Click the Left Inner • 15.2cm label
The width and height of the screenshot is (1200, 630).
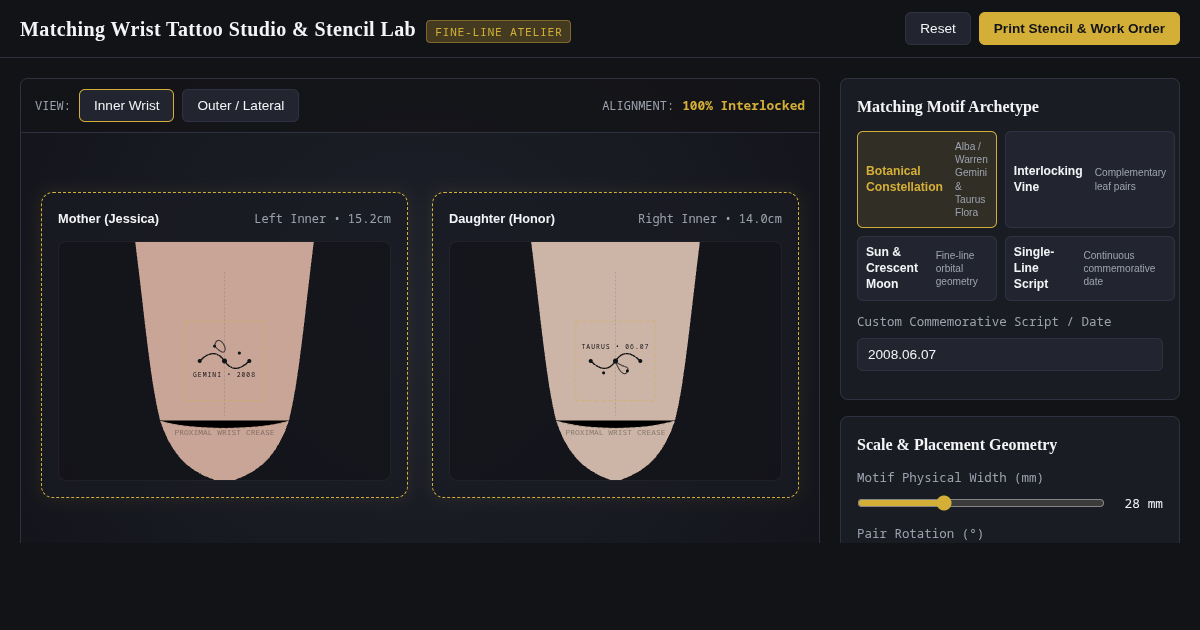coord(322,218)
